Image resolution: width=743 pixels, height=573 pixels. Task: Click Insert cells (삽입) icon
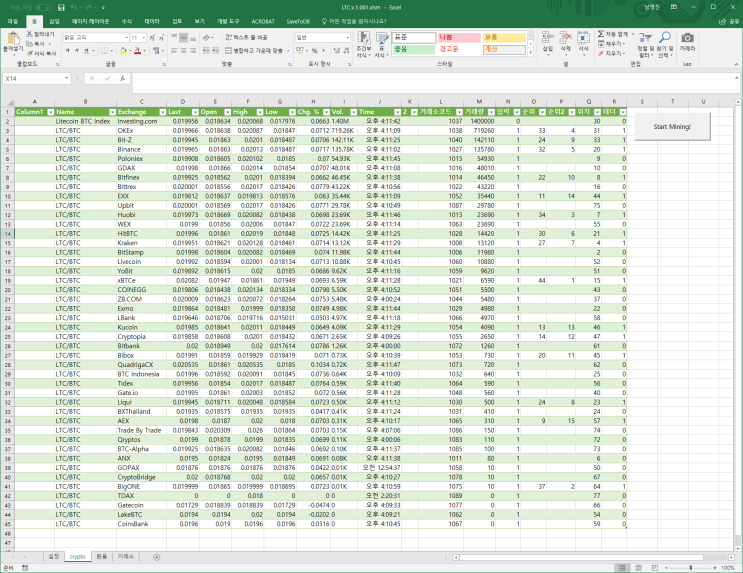point(548,38)
